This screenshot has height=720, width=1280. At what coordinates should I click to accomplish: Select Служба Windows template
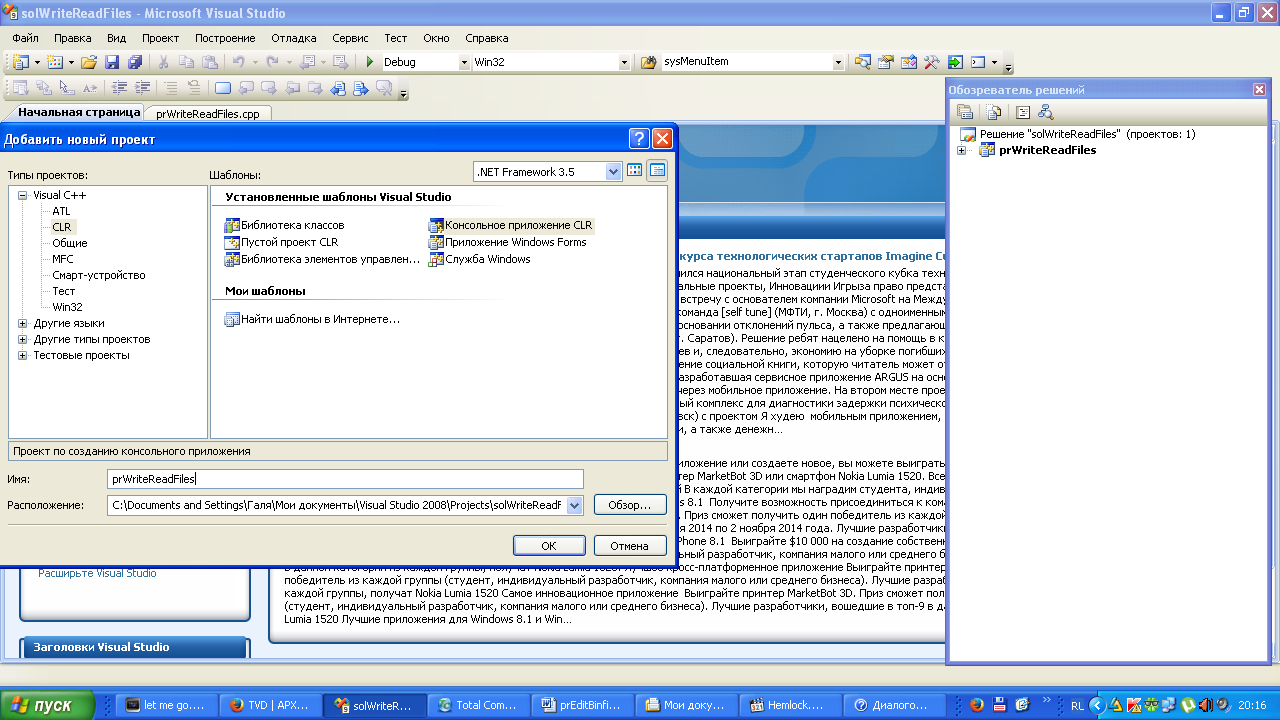[480, 259]
